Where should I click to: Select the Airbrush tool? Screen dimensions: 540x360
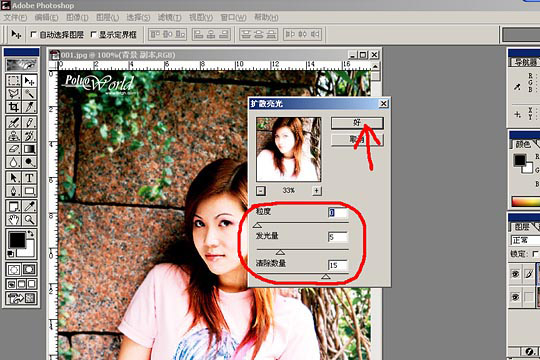[14, 122]
